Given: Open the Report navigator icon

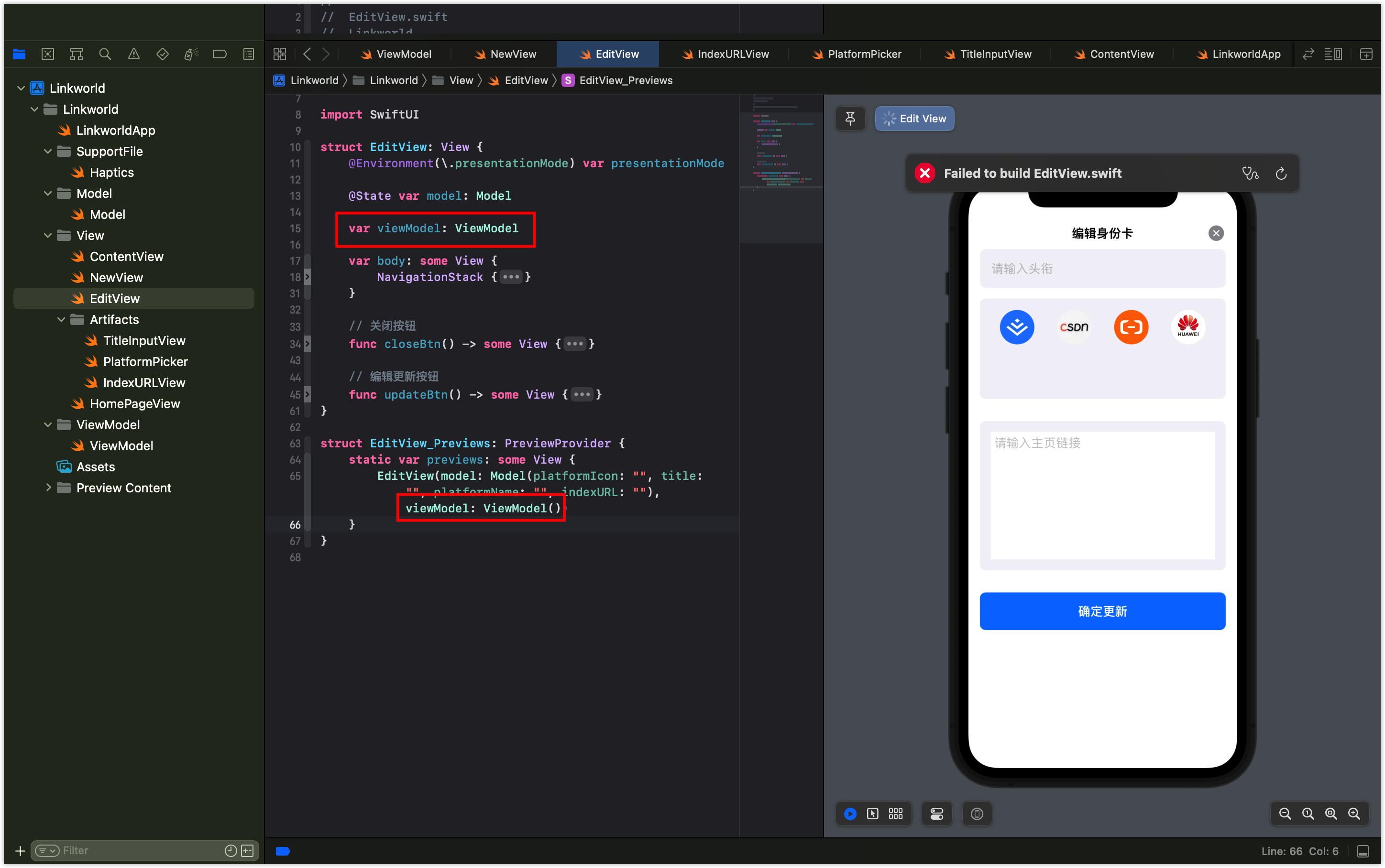Looking at the screenshot, I should (x=249, y=54).
